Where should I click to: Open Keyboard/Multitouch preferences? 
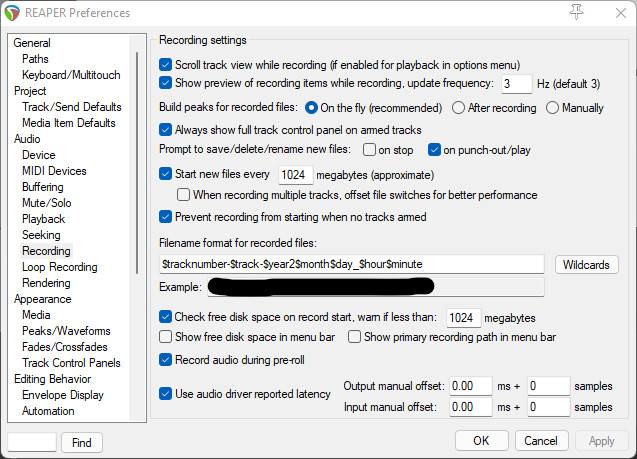point(71,75)
